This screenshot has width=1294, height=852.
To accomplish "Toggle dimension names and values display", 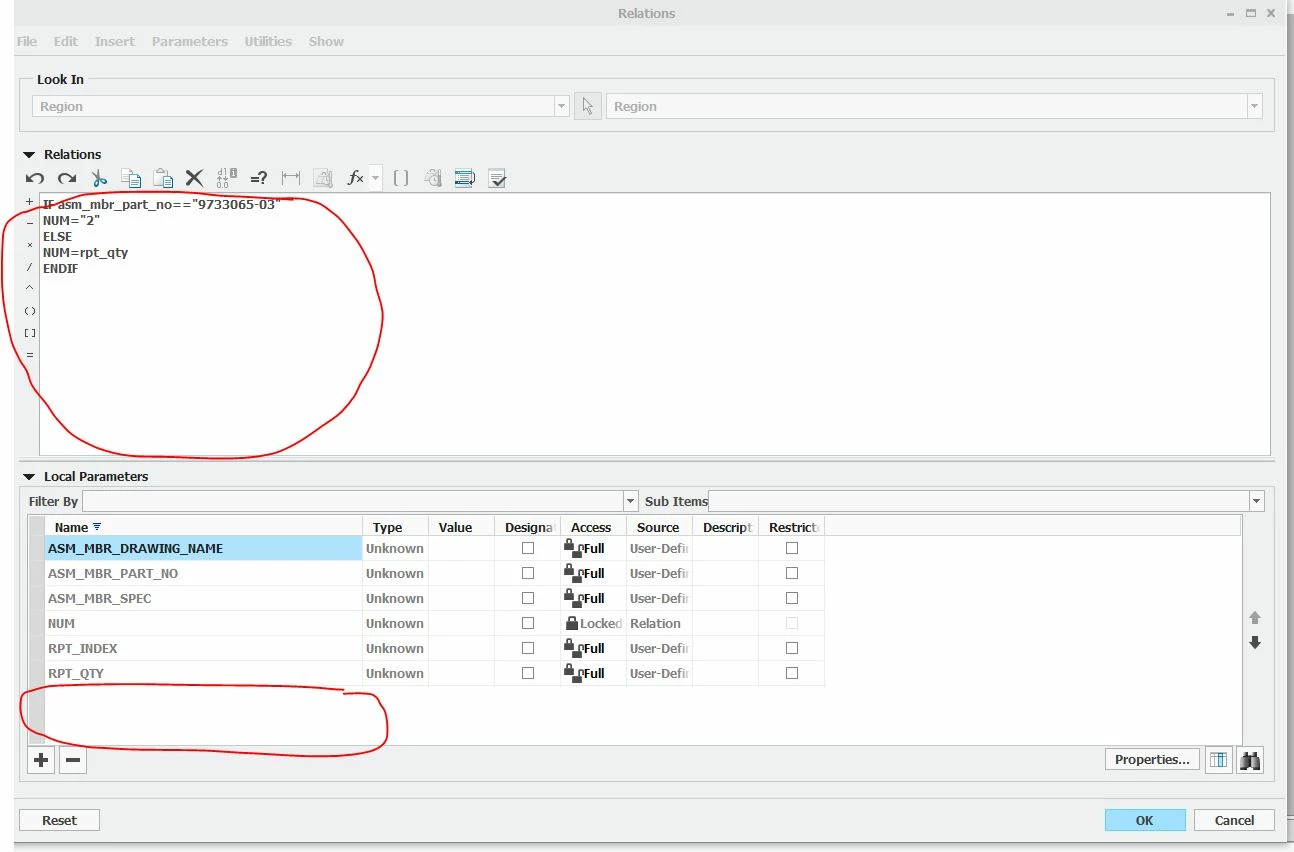I will point(226,178).
